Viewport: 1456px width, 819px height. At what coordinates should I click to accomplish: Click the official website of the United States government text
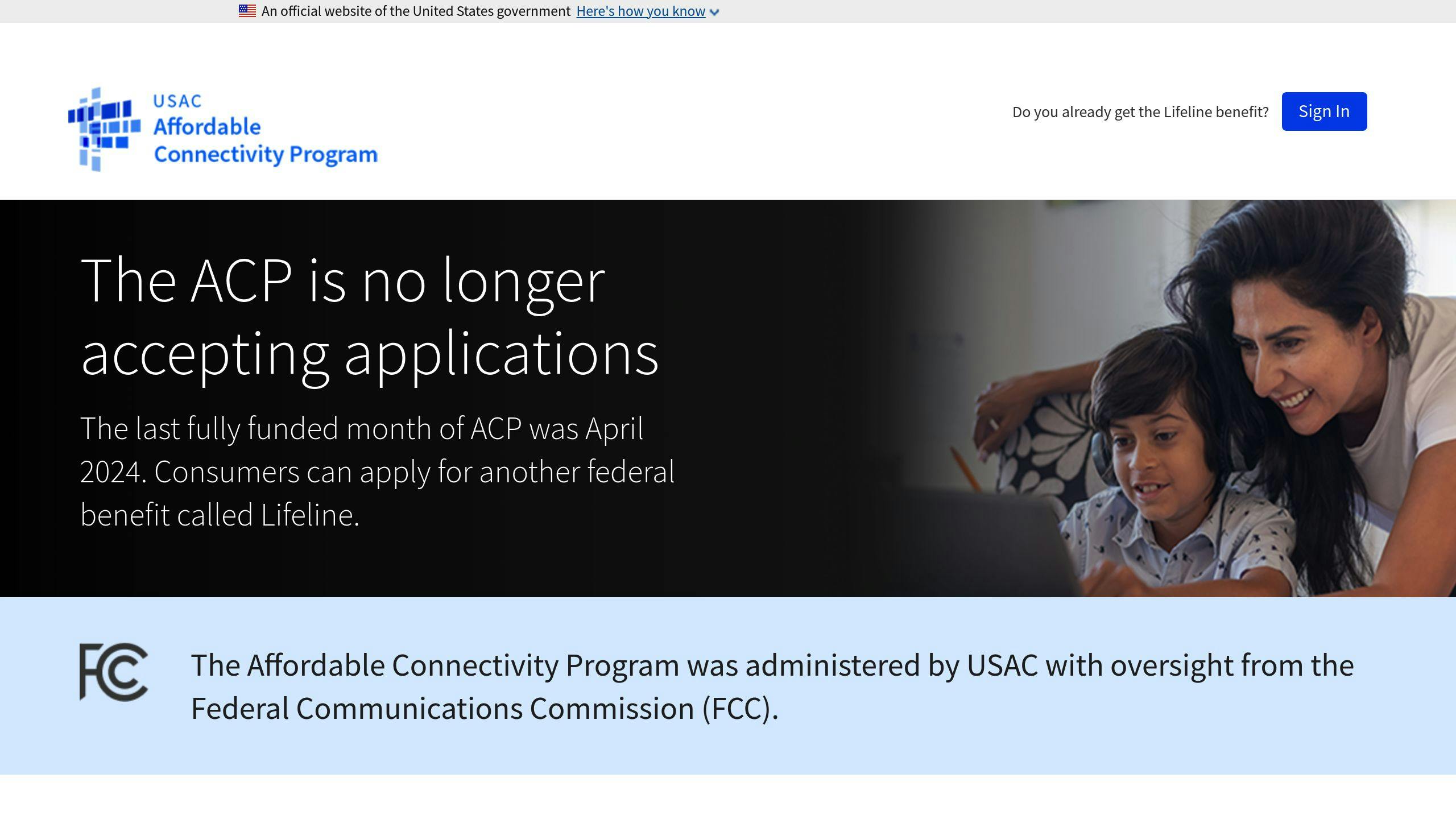pyautogui.click(x=416, y=11)
